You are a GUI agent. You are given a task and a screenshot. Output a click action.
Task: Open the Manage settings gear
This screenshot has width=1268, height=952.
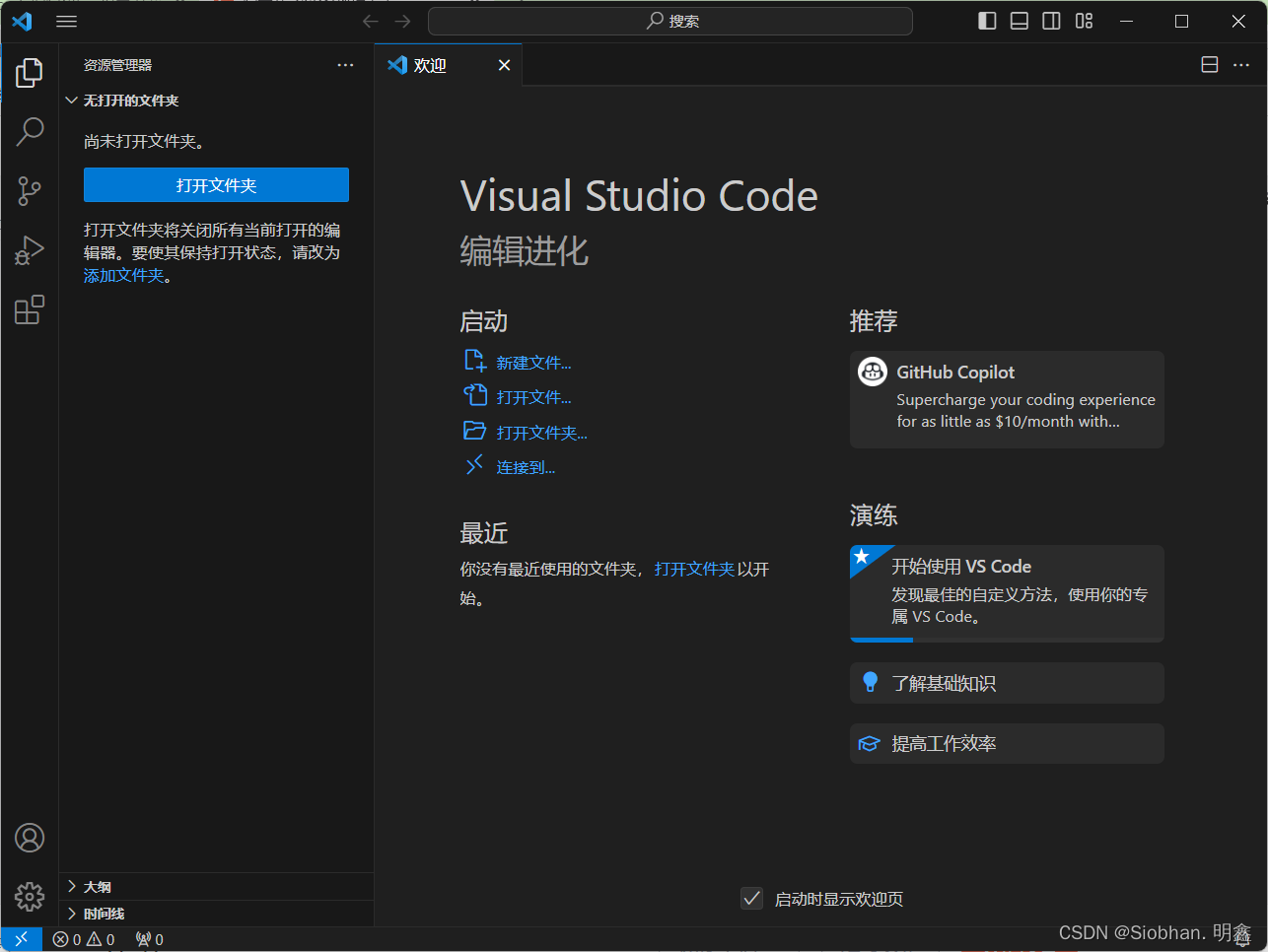(x=30, y=896)
